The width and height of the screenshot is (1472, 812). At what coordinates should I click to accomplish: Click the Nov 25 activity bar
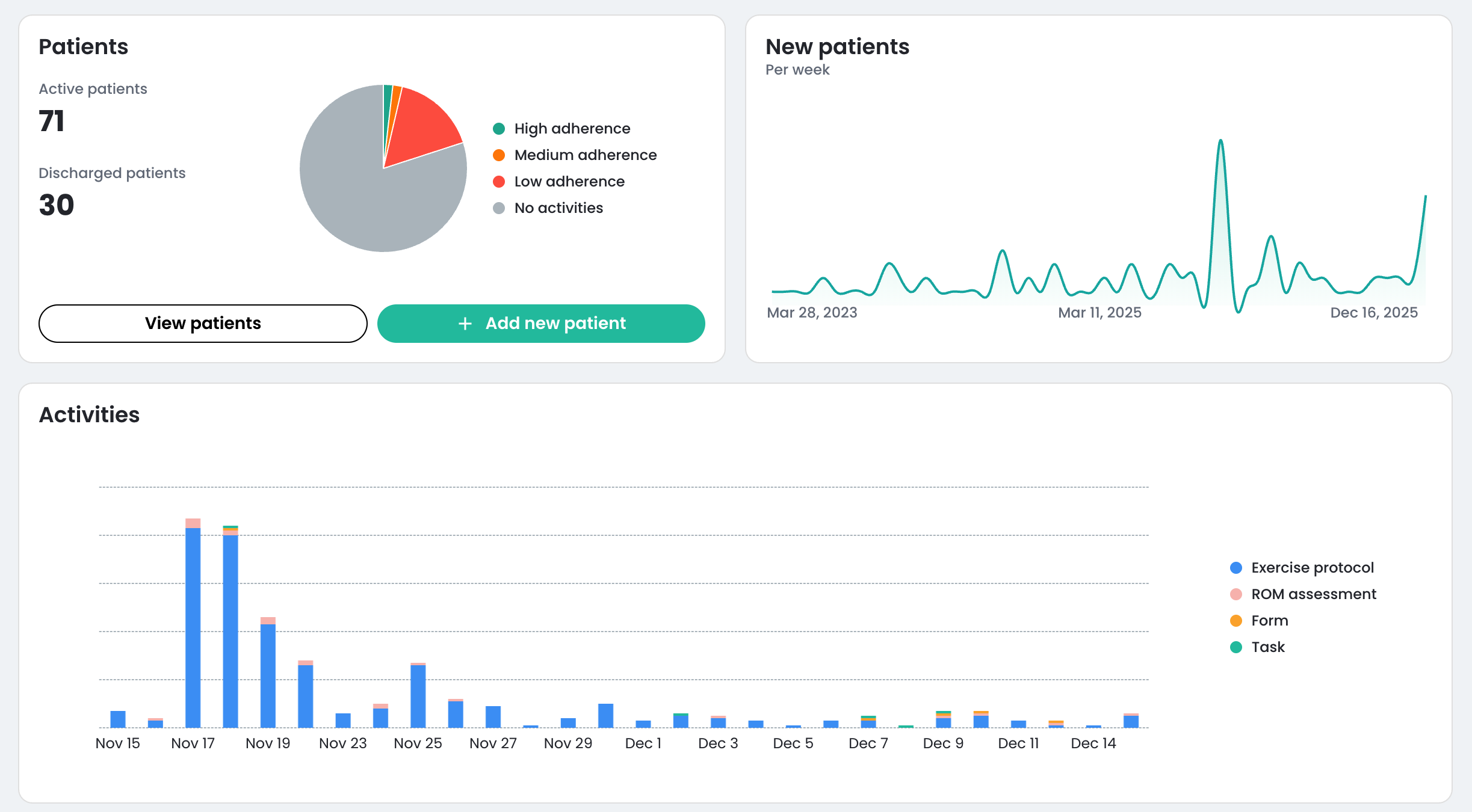pos(418,695)
